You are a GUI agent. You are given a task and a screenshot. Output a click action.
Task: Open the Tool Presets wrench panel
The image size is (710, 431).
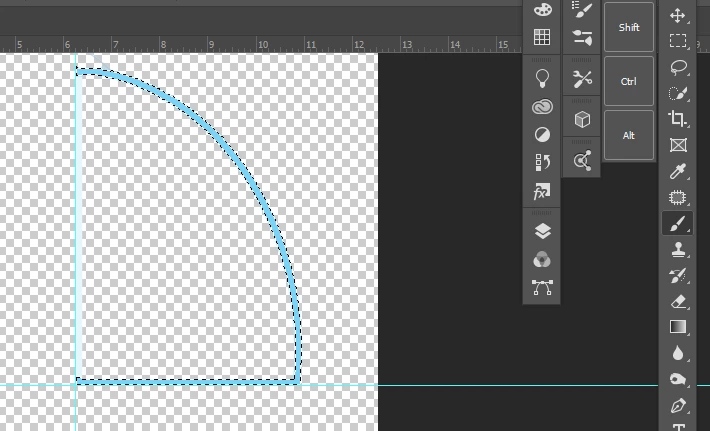point(582,79)
